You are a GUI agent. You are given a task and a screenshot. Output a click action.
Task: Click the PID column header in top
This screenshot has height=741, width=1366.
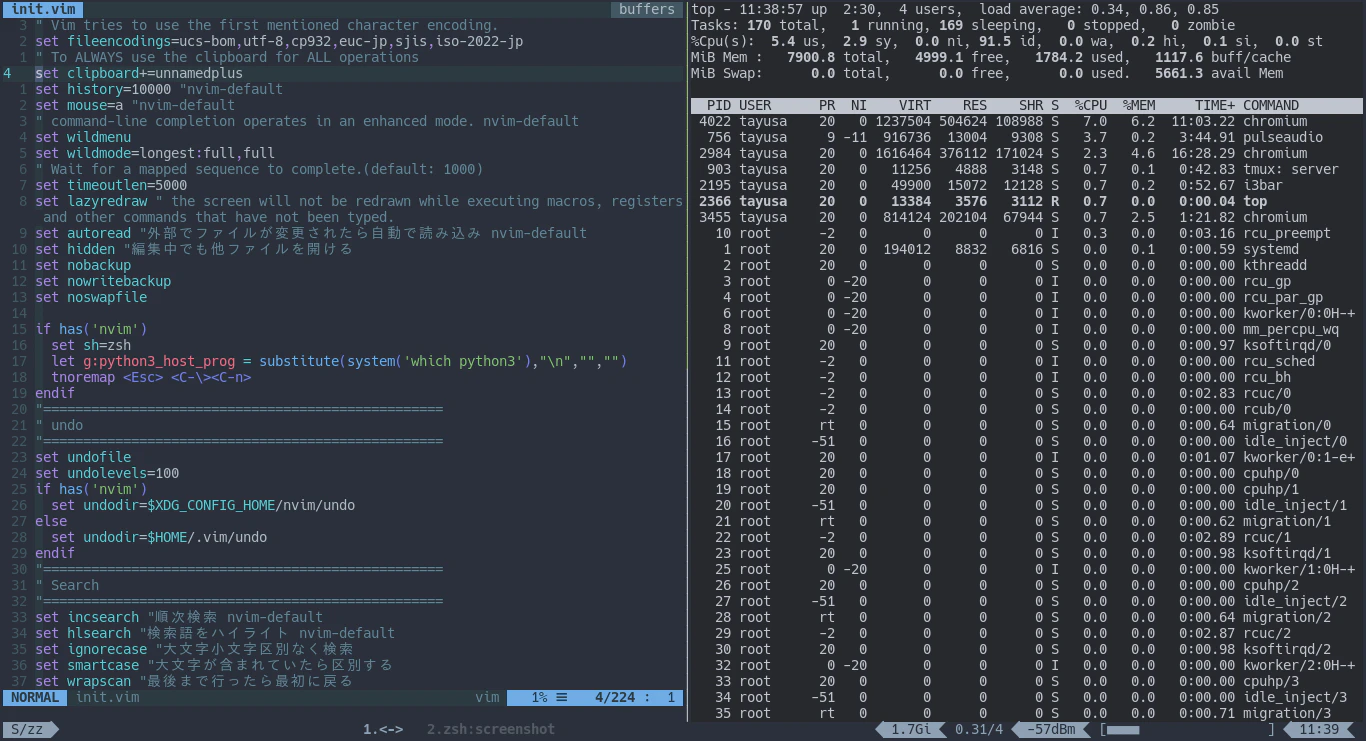pyautogui.click(x=719, y=105)
